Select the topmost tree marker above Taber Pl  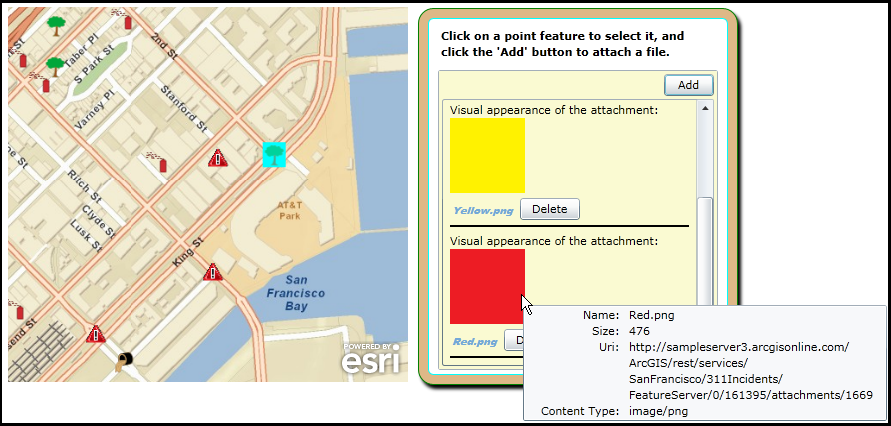coord(56,26)
